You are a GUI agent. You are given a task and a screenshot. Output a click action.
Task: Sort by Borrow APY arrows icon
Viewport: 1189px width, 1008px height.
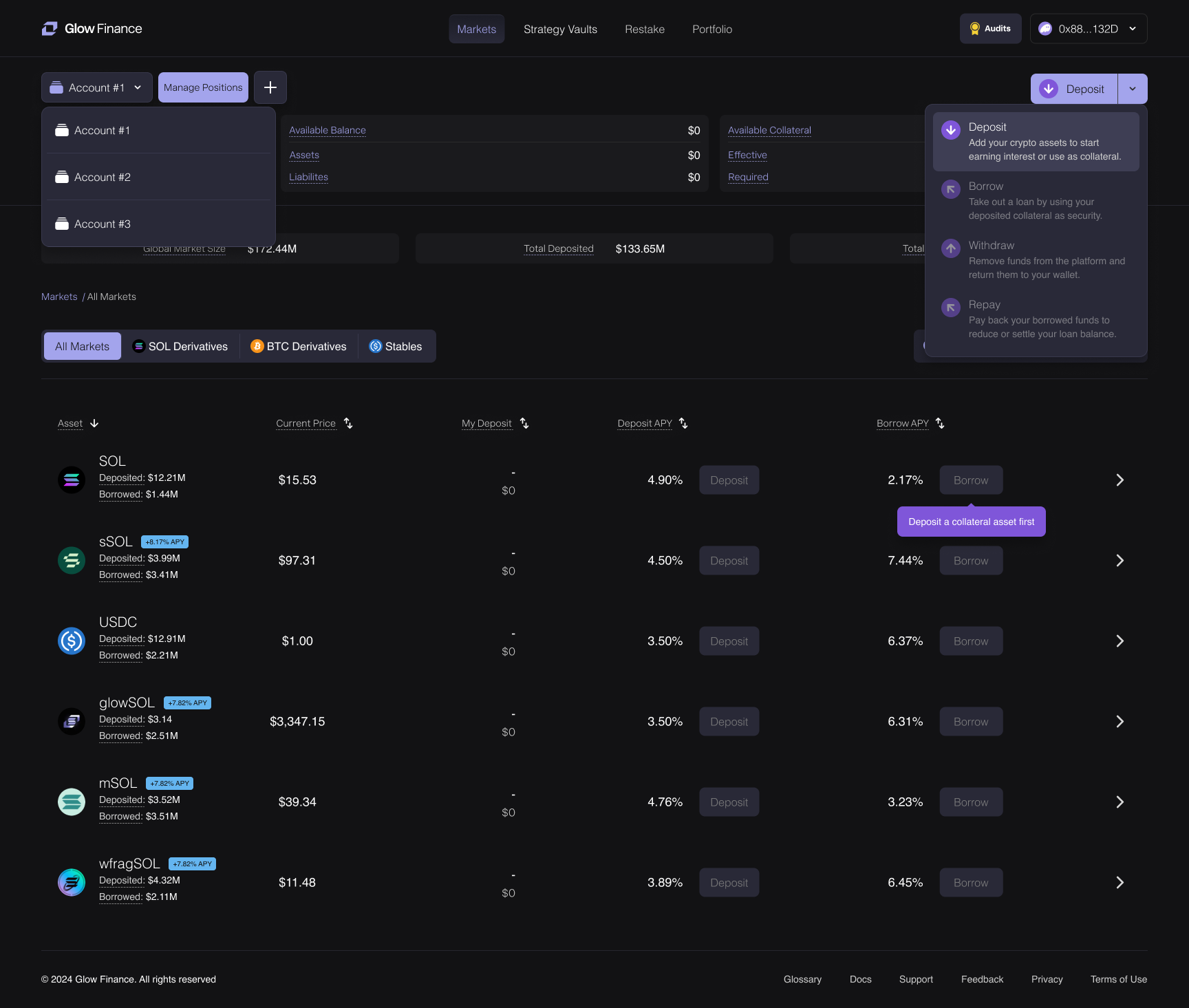pyautogui.click(x=940, y=423)
